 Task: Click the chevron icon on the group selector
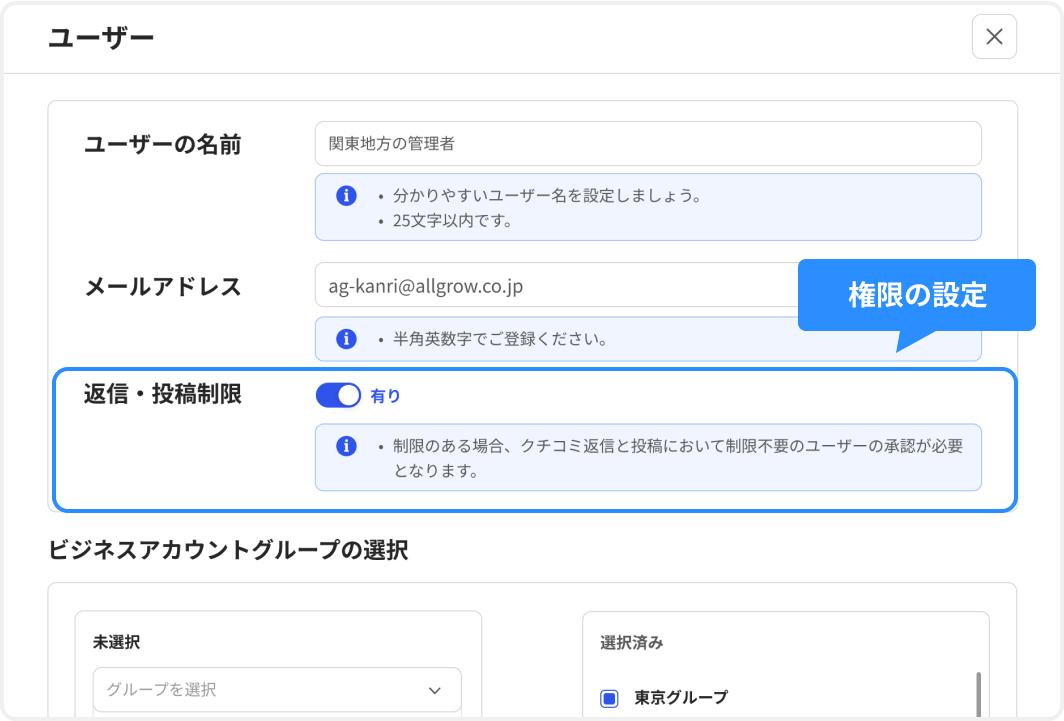pos(434,690)
